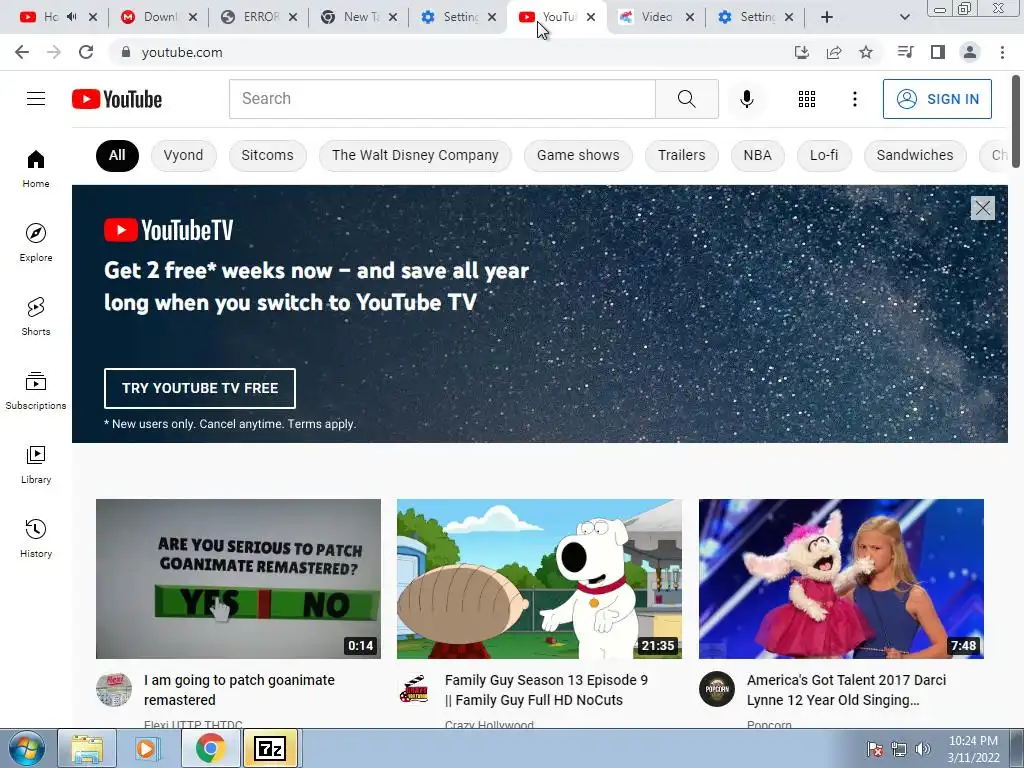1024x768 pixels.
Task: Select the Sandwiches filter chip
Action: [x=915, y=155]
